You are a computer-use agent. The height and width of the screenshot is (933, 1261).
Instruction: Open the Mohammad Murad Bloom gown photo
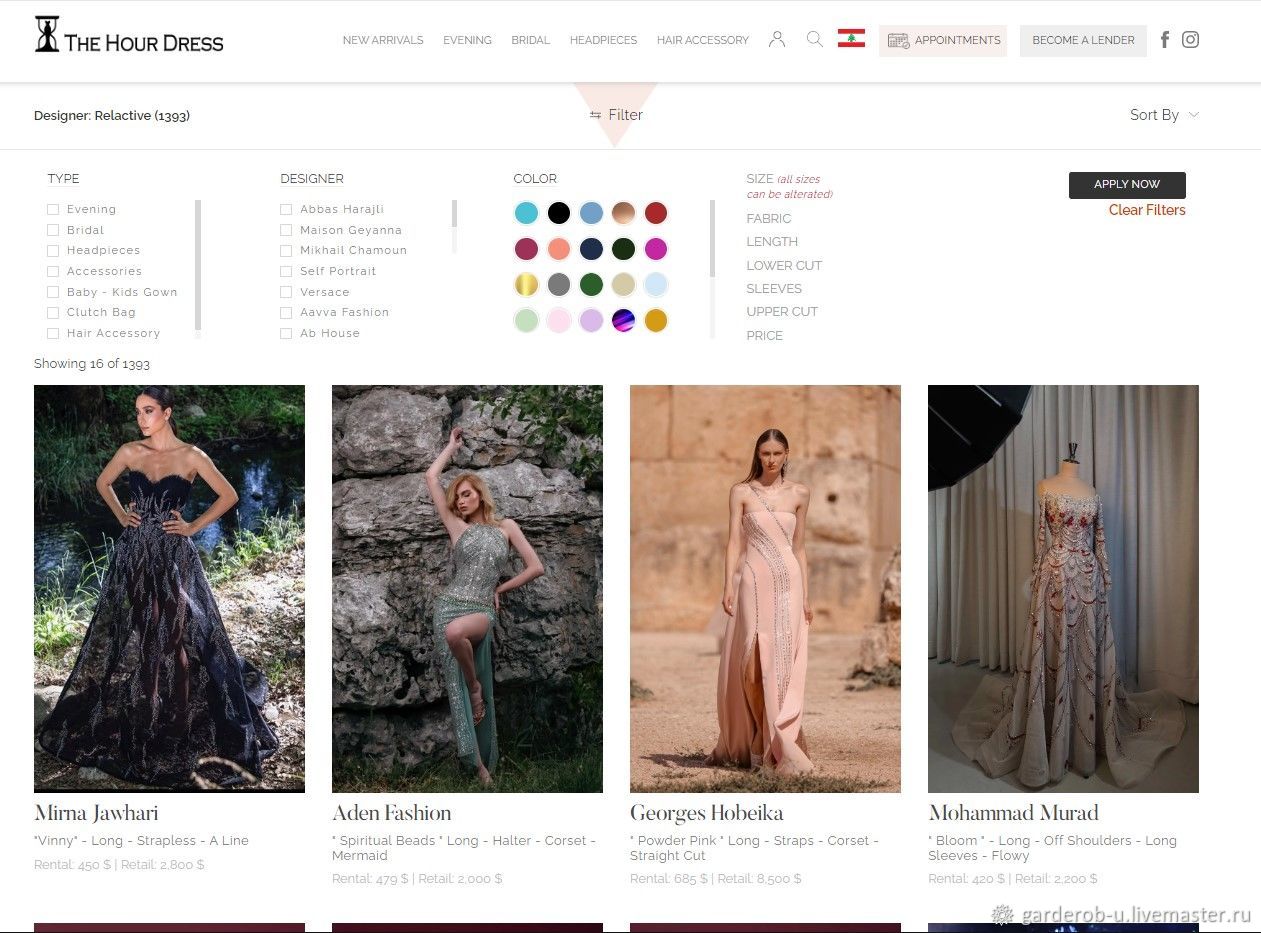[x=1063, y=588]
